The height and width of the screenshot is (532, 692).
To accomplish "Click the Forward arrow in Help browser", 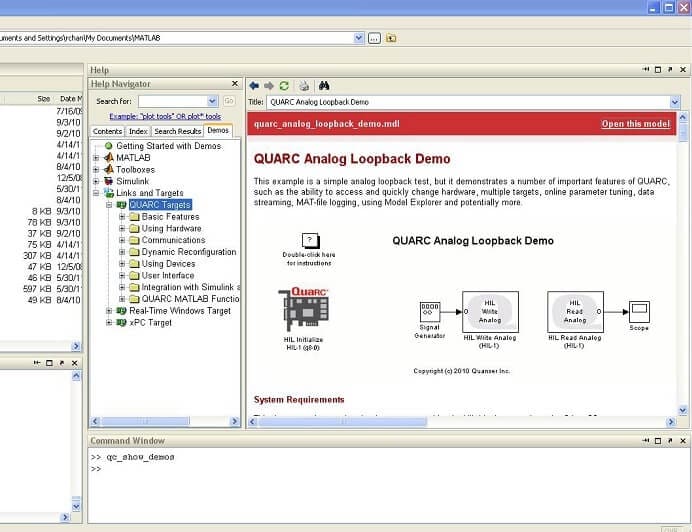I will point(269,86).
